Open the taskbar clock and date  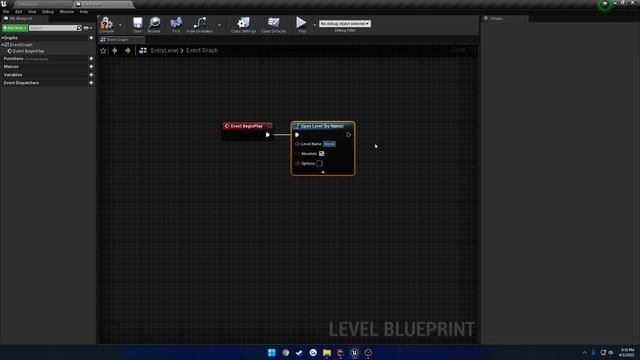pos(627,353)
